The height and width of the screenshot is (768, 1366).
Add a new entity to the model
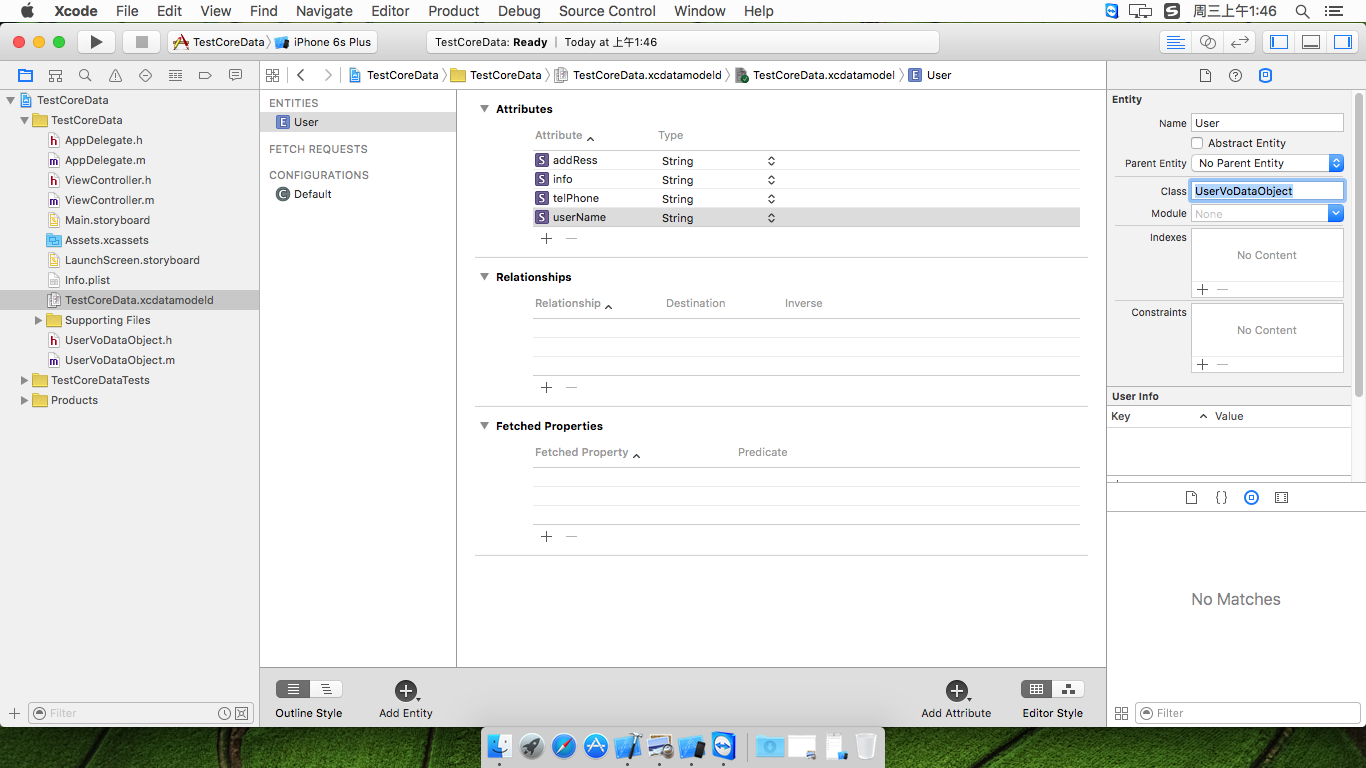(405, 691)
